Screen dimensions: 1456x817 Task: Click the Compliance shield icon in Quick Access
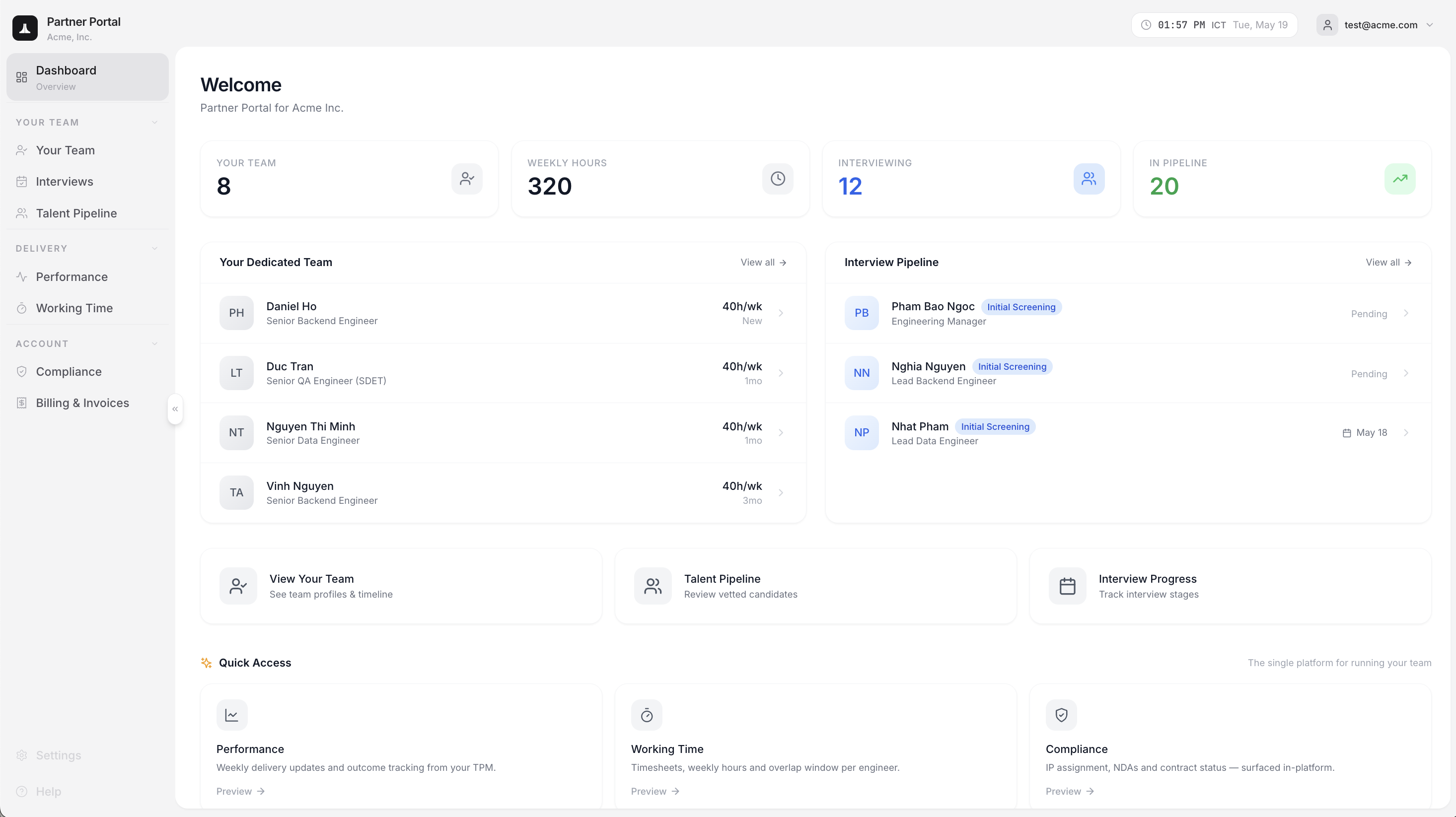(1061, 715)
